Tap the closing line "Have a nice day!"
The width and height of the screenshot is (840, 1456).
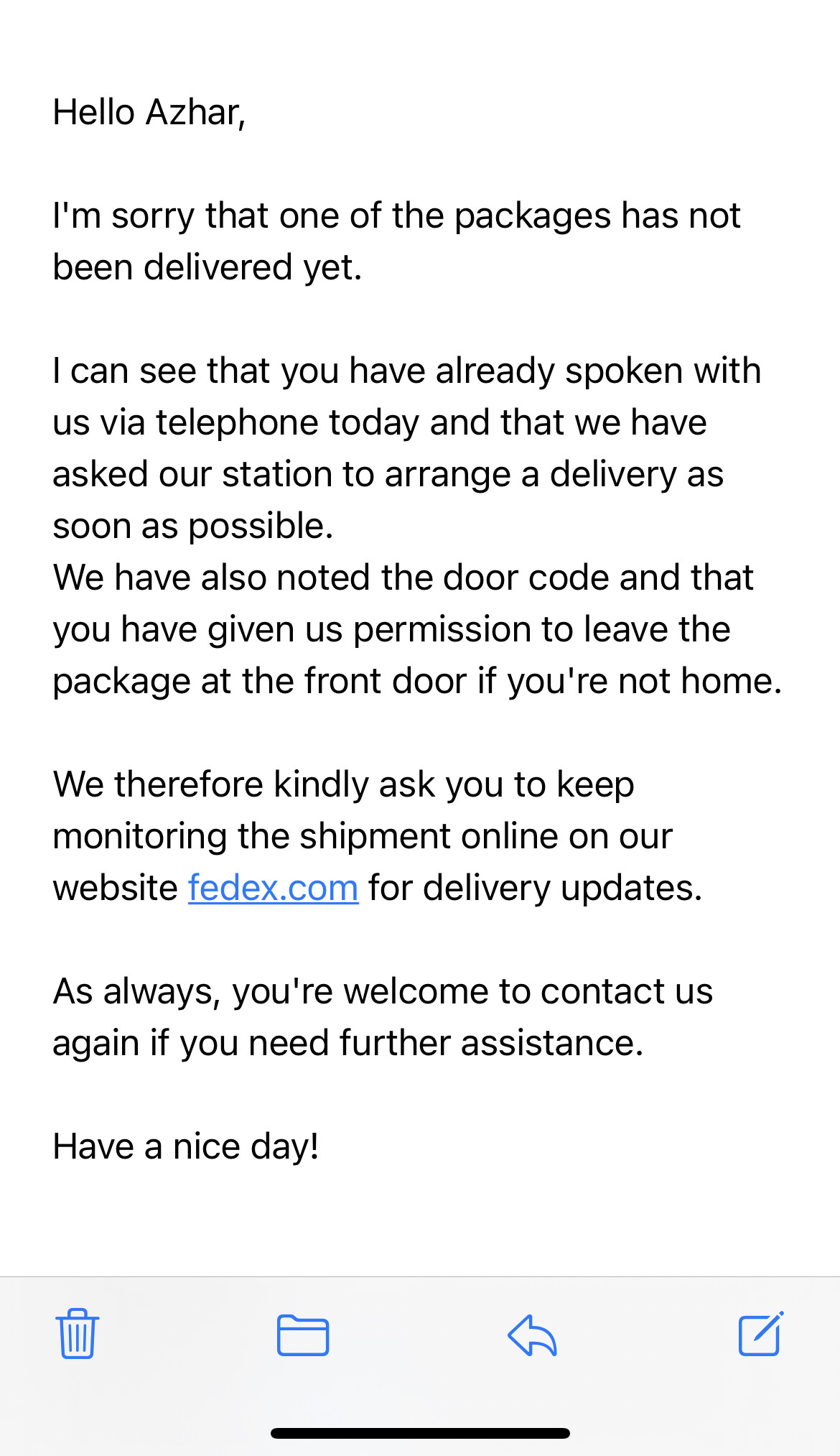(186, 1147)
